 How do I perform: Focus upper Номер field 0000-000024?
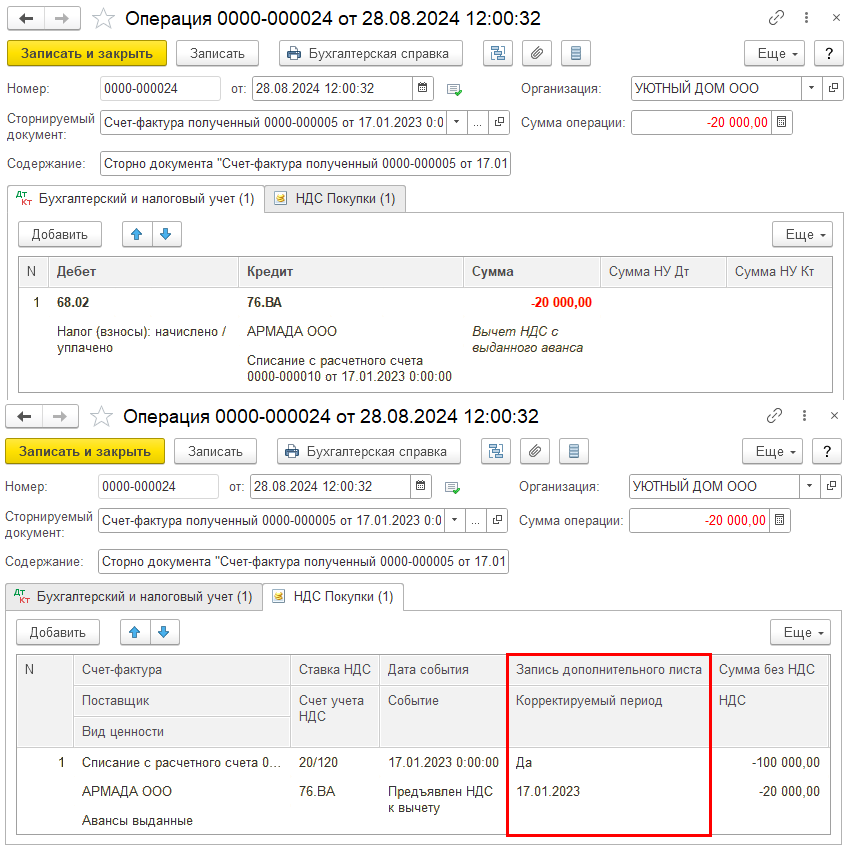pos(160,88)
